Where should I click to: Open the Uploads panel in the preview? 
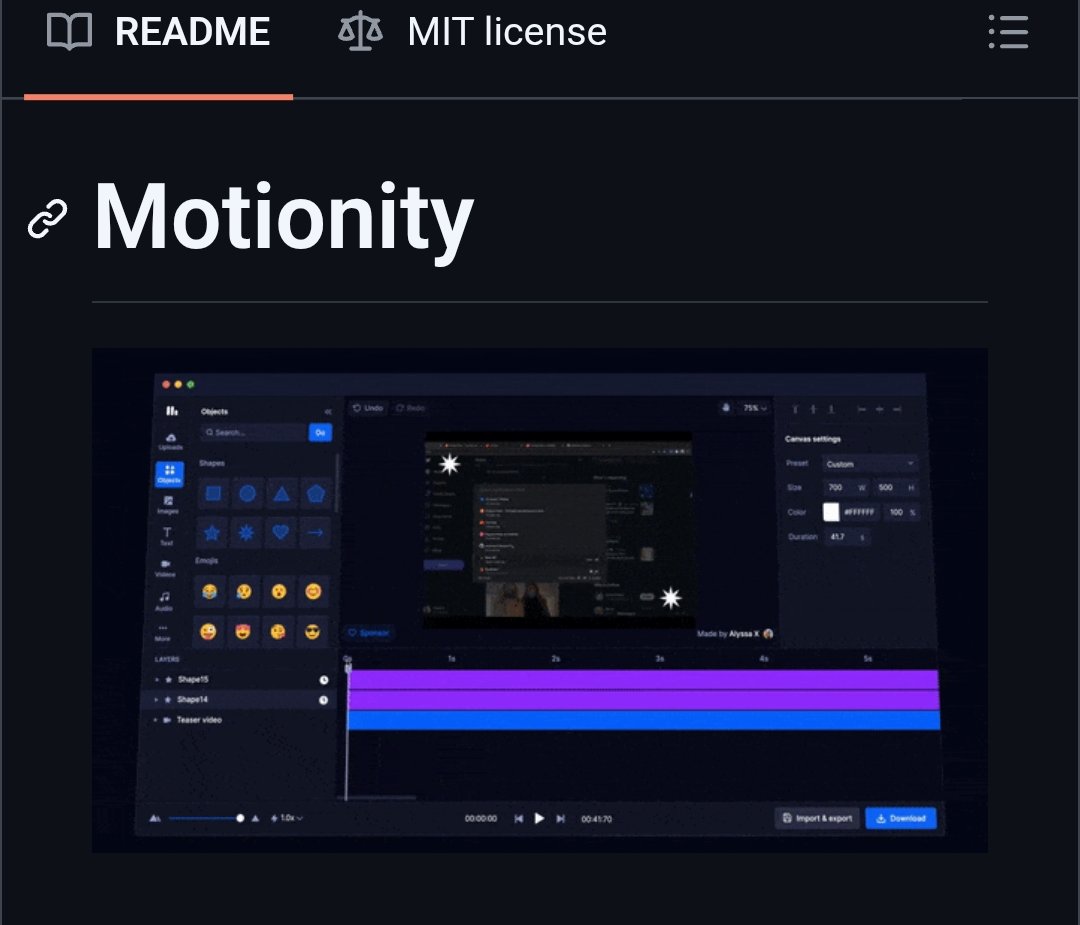pos(170,441)
